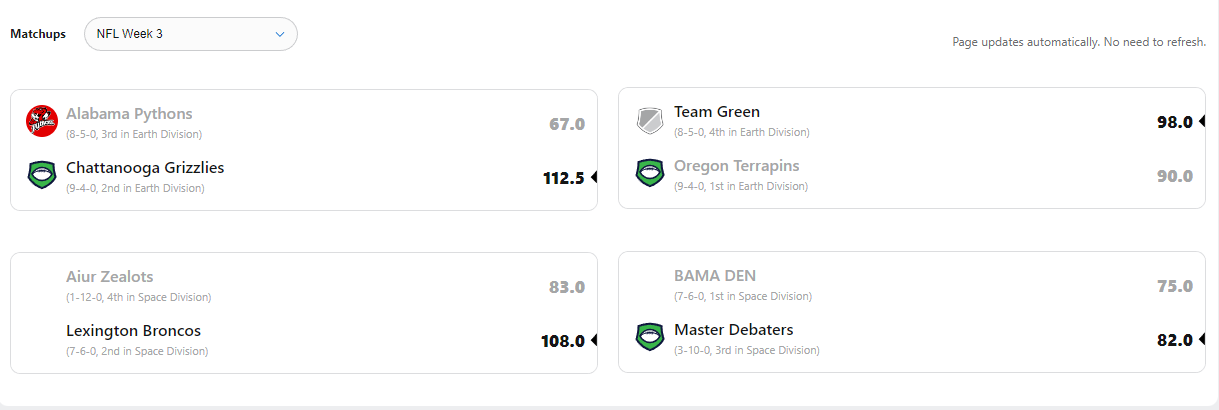Click the winner arrow beside 98.0 score
Image resolution: width=1219 pixels, height=410 pixels.
(x=1201, y=122)
